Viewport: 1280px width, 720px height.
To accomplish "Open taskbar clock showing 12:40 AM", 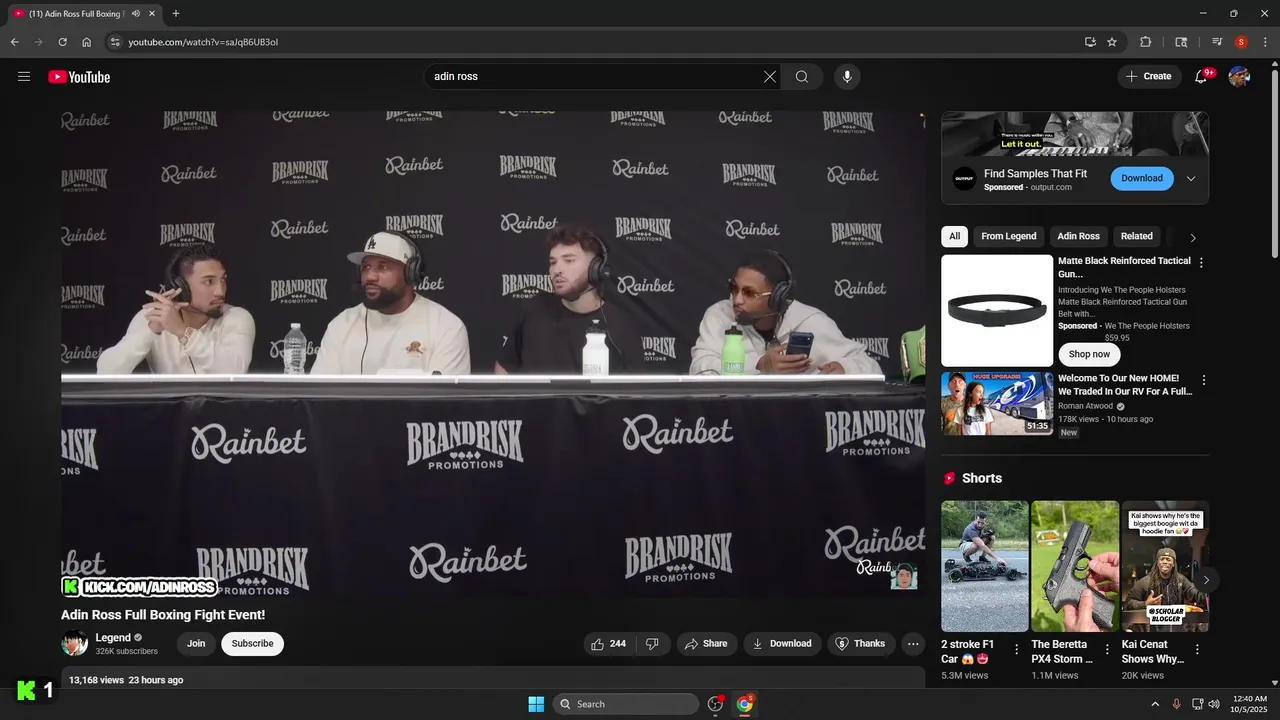I will pos(1250,704).
